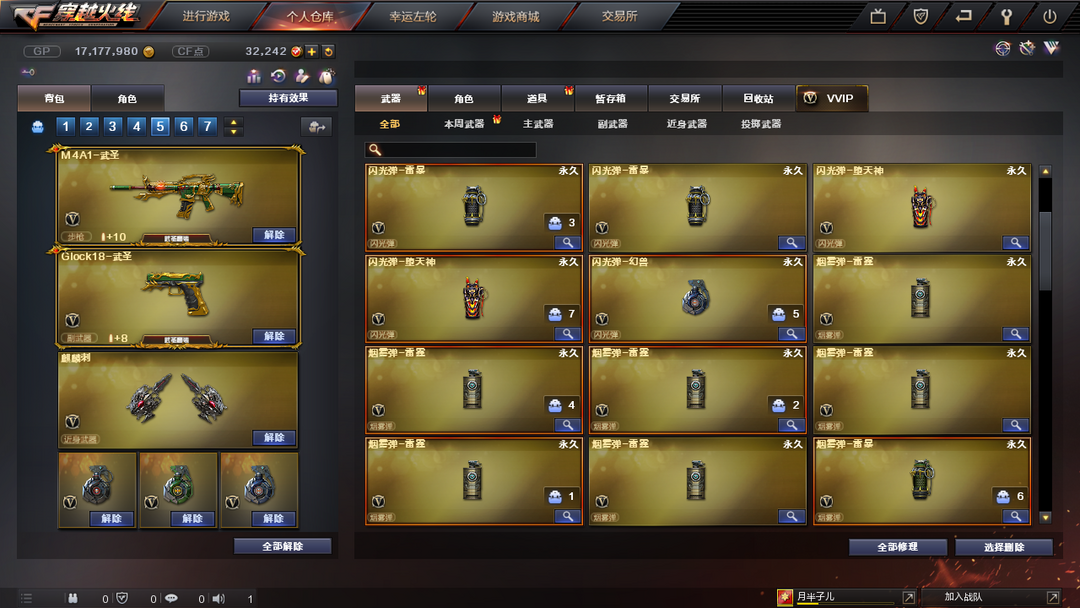Image resolution: width=1080 pixels, height=608 pixels.
Task: Click the 全部修理 button
Action: (x=897, y=547)
